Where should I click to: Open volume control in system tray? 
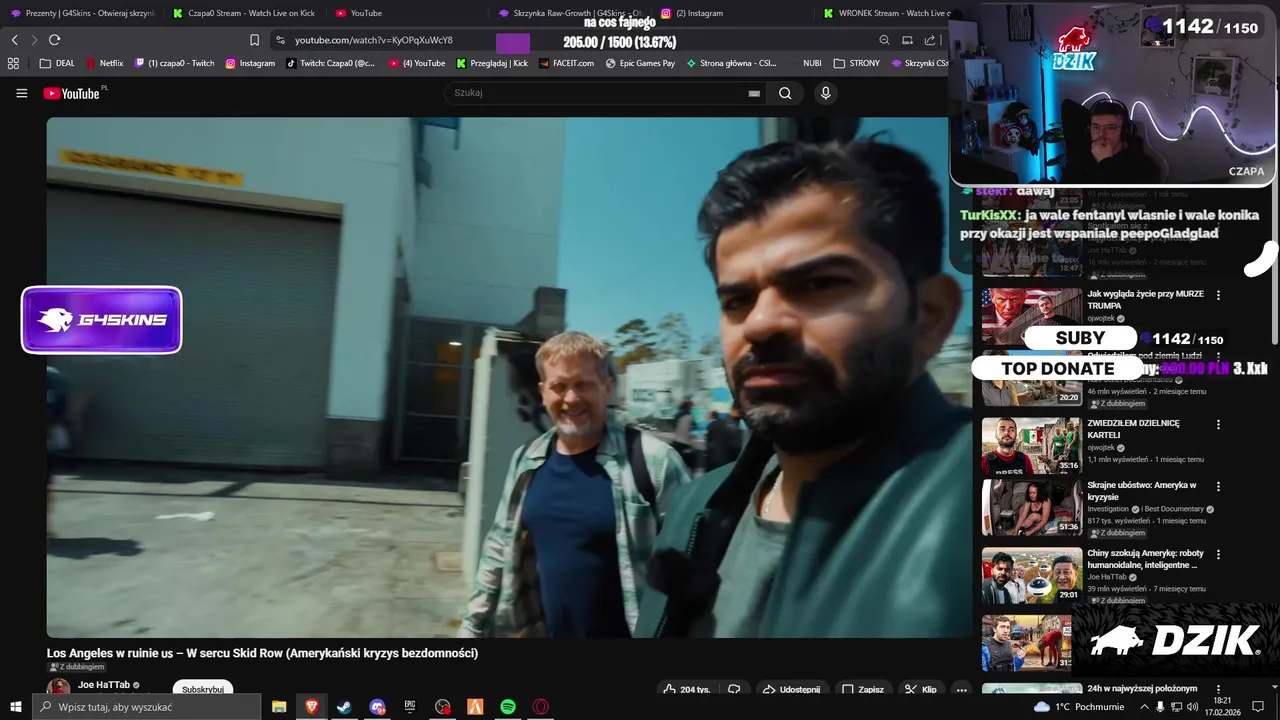[1192, 707]
